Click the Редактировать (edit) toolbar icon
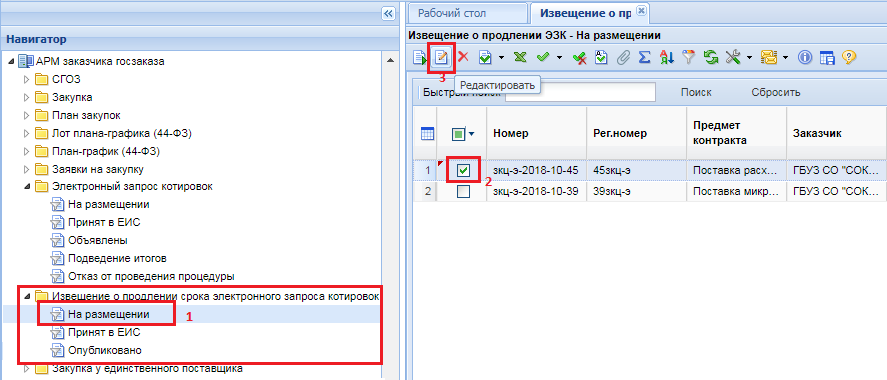 [x=441, y=57]
